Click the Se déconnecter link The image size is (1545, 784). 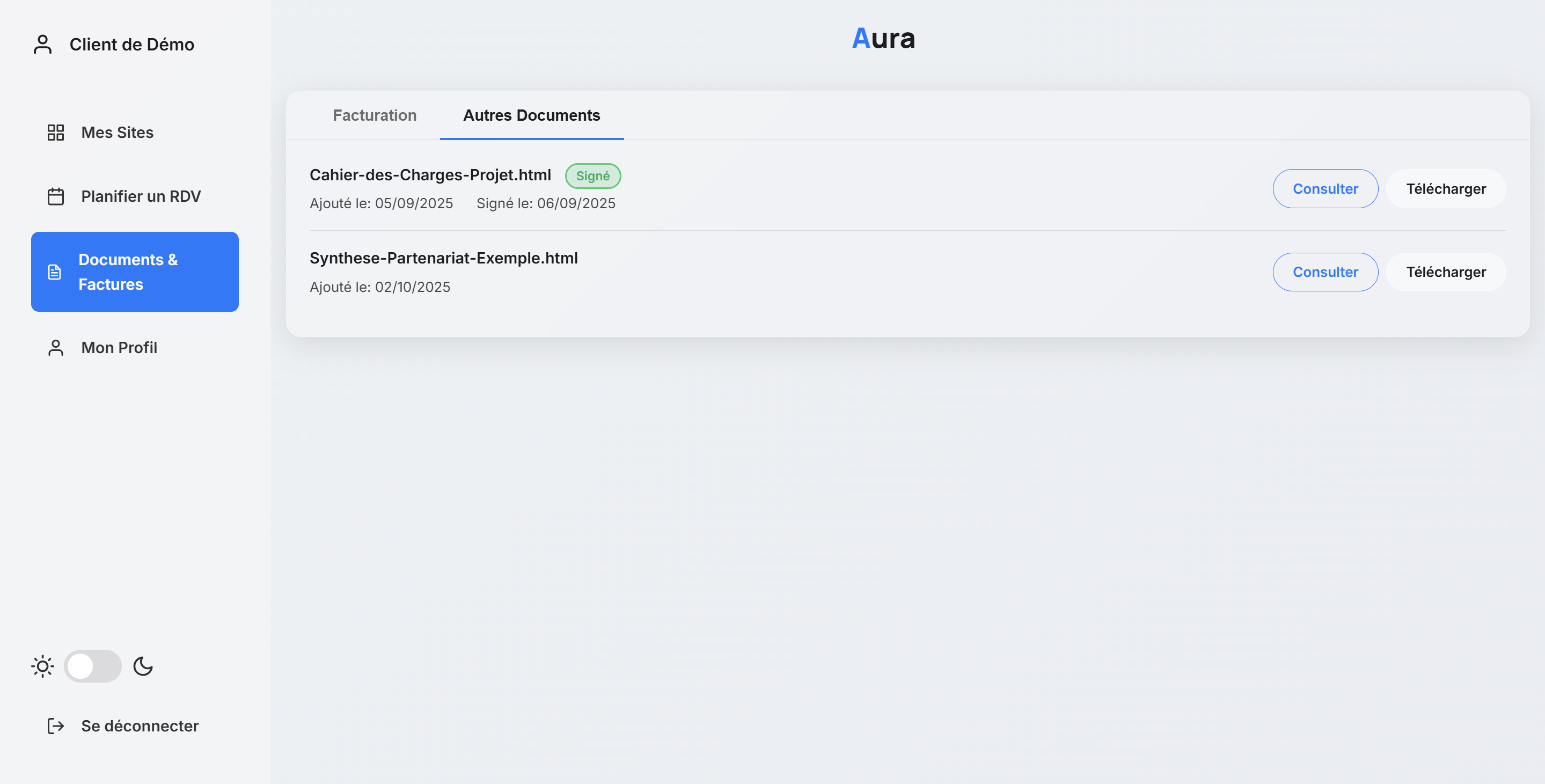pos(140,726)
